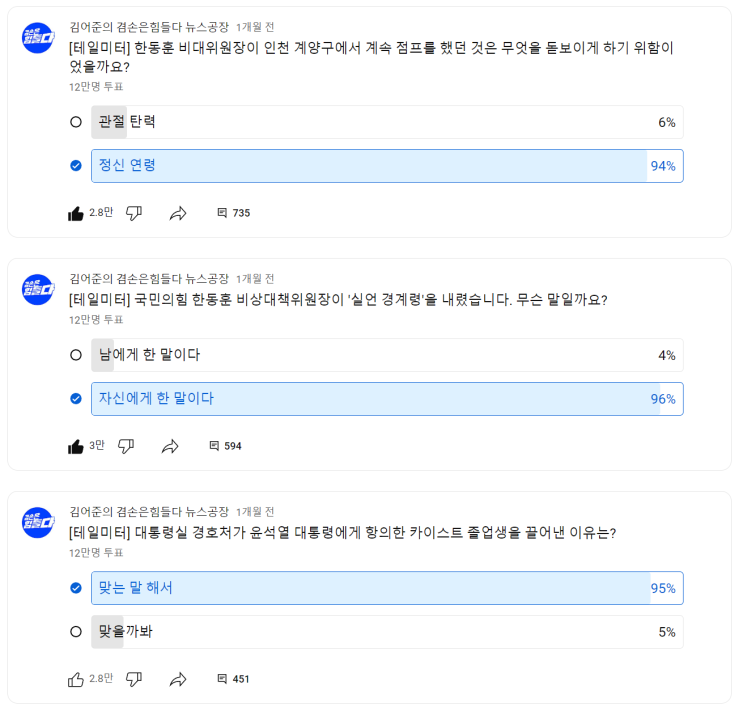The height and width of the screenshot is (707, 743).
Task: Share the first poll post
Action: (x=178, y=213)
